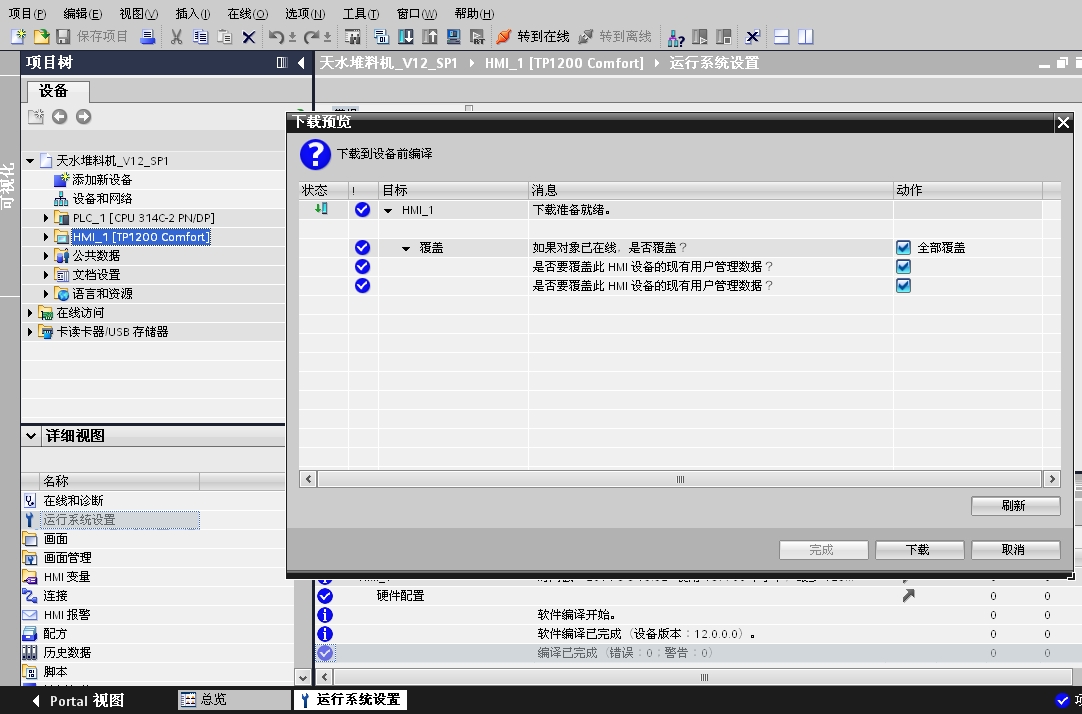1082x714 pixels.
Task: Click the download preview horizontal scrollbar thumb
Action: point(679,479)
